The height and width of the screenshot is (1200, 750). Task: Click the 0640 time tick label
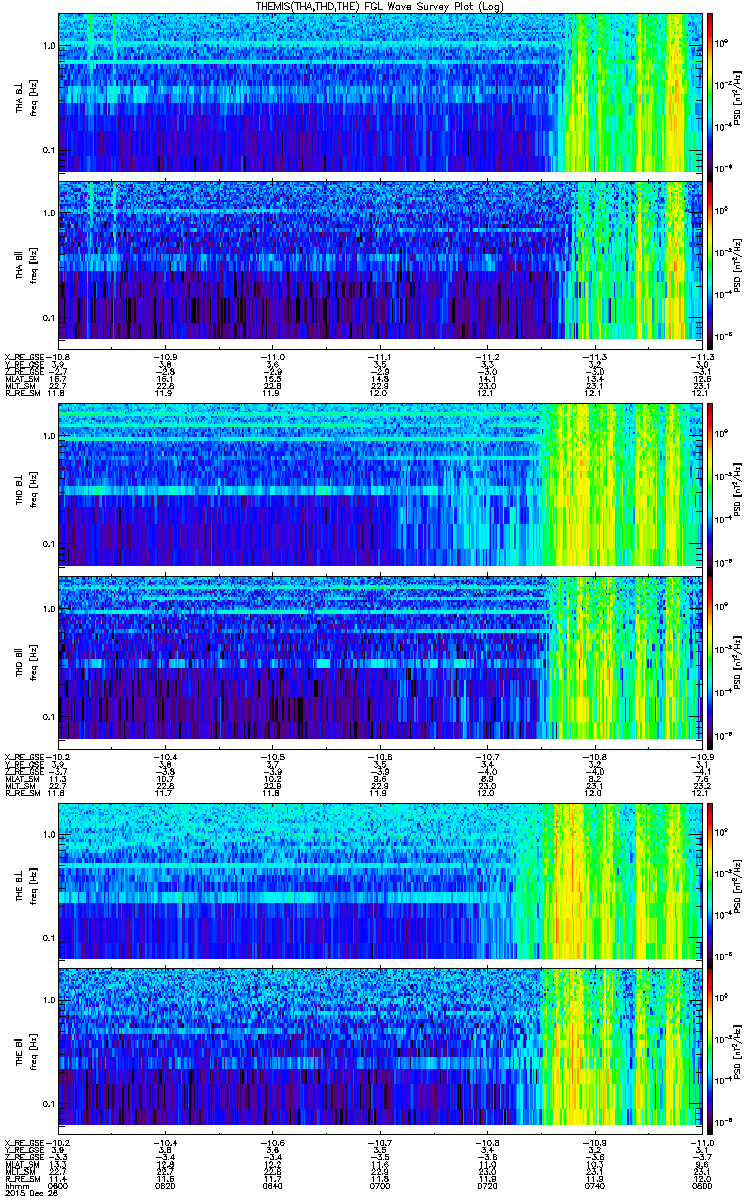pyautogui.click(x=272, y=1185)
